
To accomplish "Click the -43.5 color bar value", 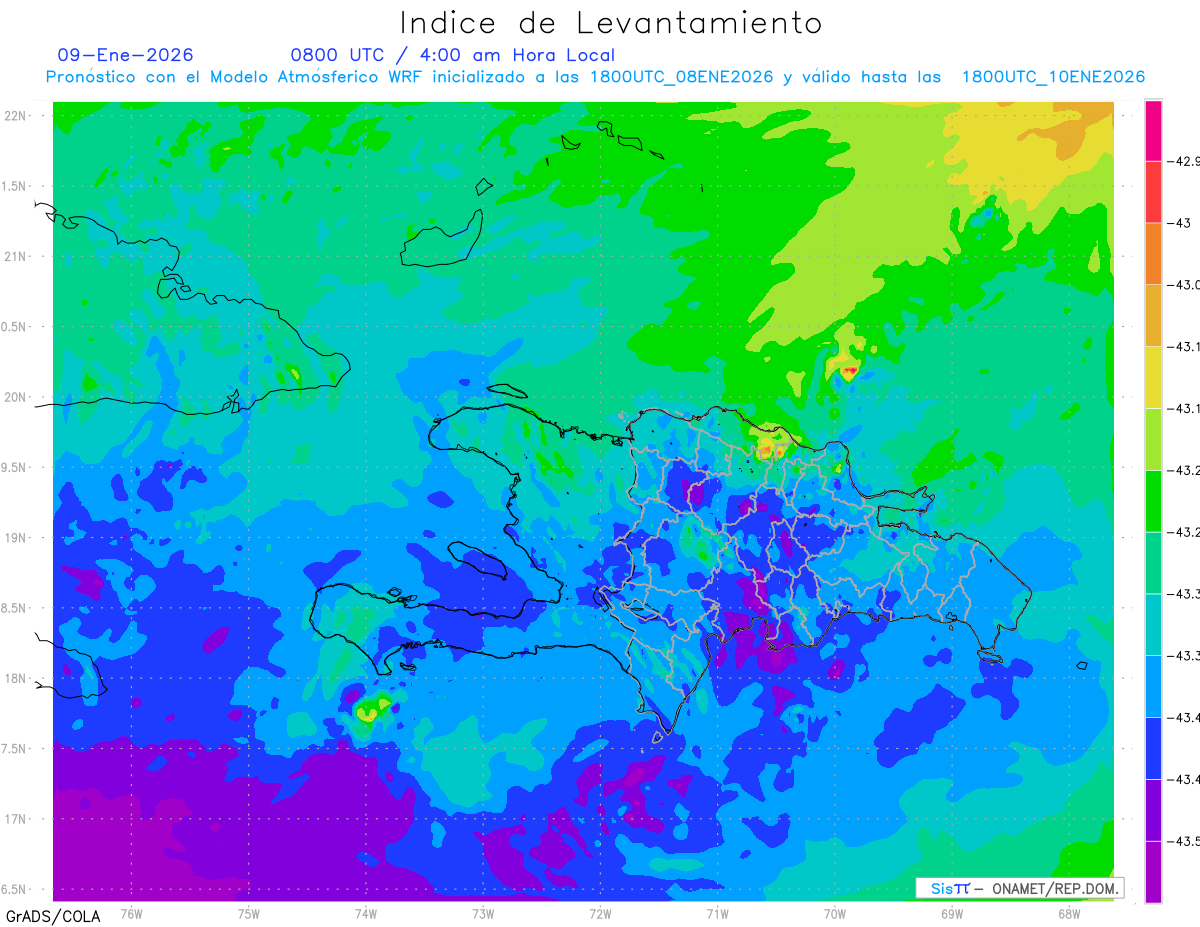I will click(x=1185, y=841).
